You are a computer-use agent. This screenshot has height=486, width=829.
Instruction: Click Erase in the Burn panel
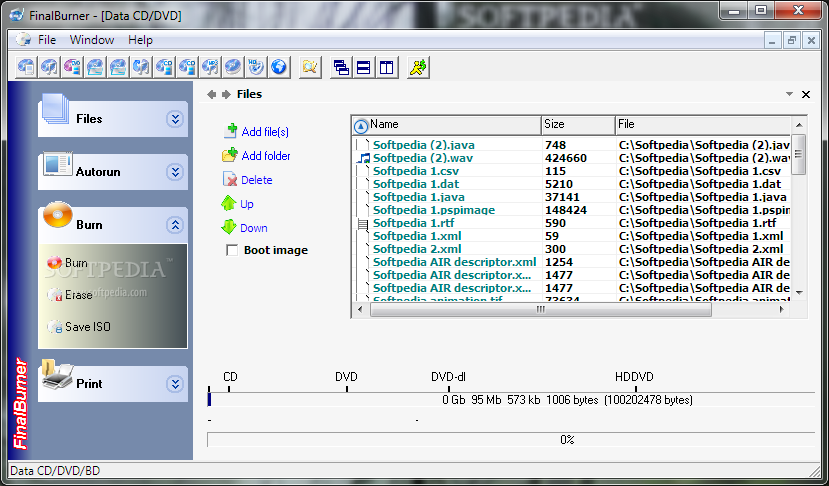tap(78, 295)
